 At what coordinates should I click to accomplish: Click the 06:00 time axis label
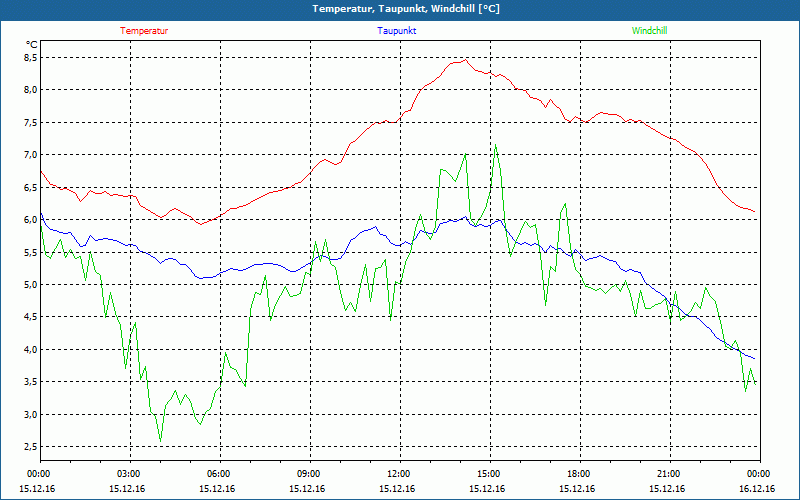coord(219,473)
